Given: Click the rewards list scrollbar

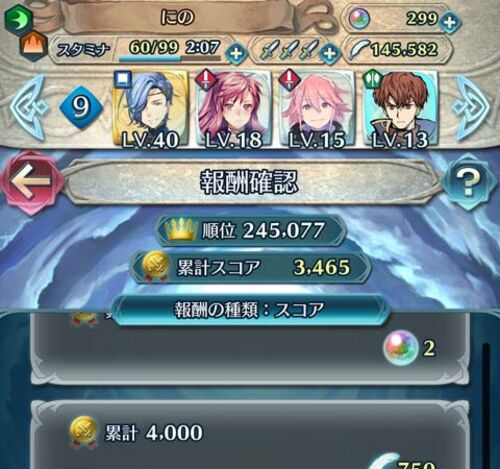Looking at the screenshot, I should click(486, 400).
